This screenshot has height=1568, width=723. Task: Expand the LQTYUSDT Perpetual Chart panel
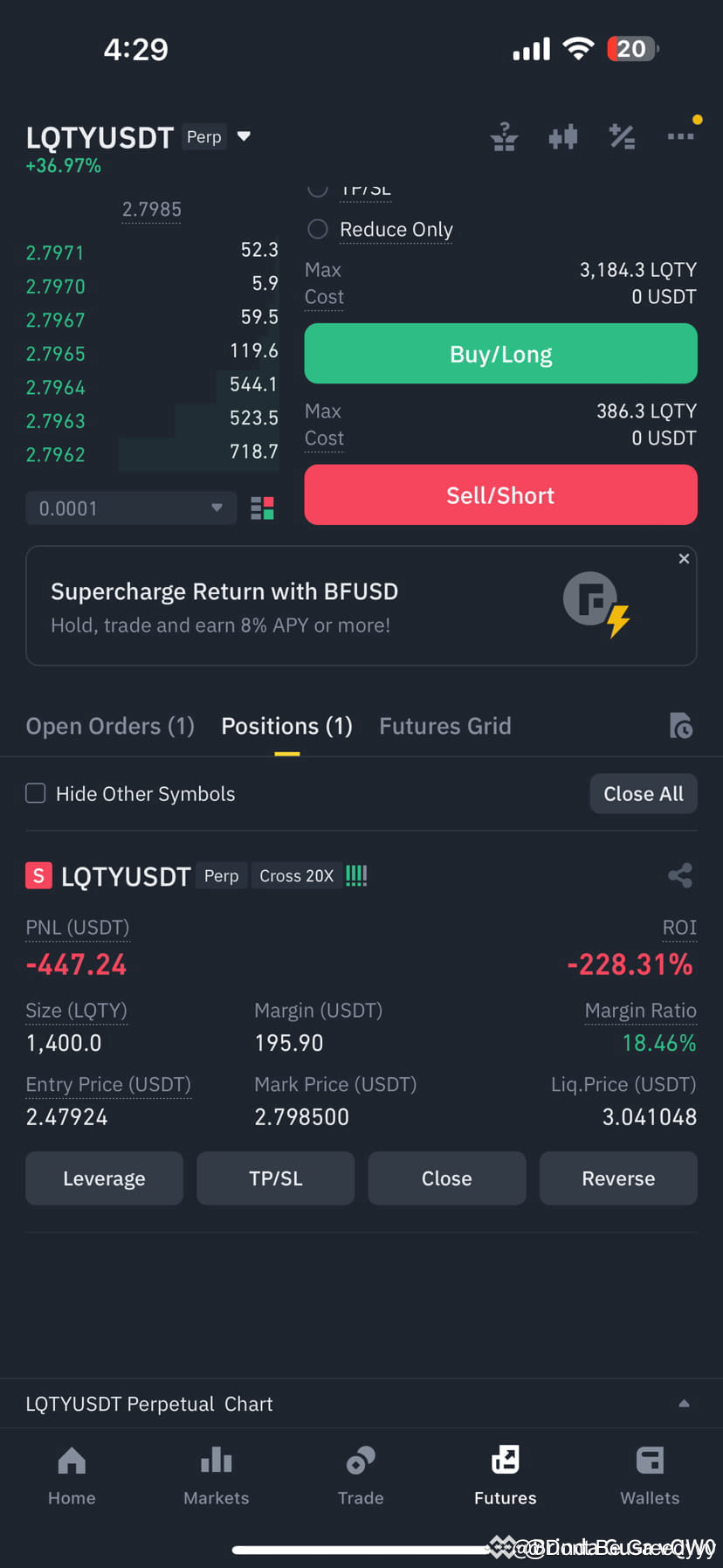click(361, 1404)
